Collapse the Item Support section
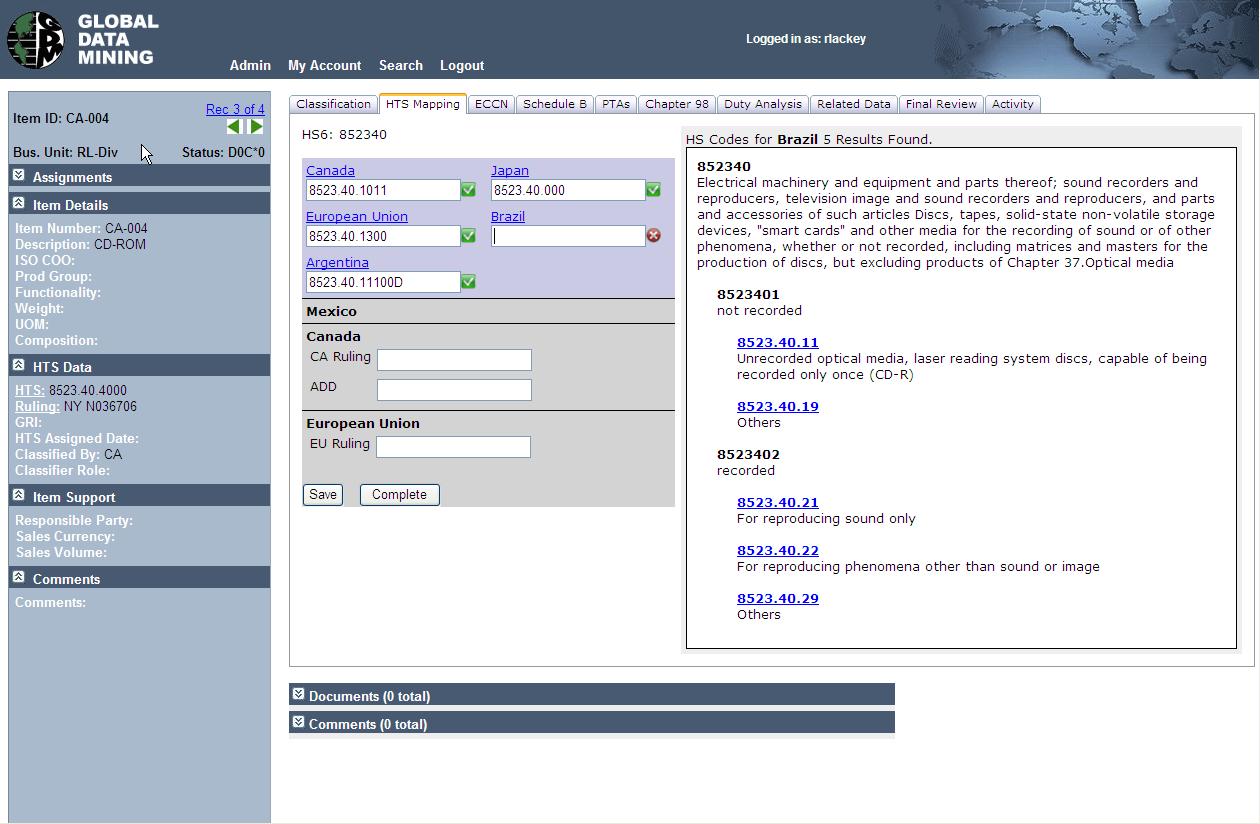This screenshot has height=824, width=1260. 19,496
